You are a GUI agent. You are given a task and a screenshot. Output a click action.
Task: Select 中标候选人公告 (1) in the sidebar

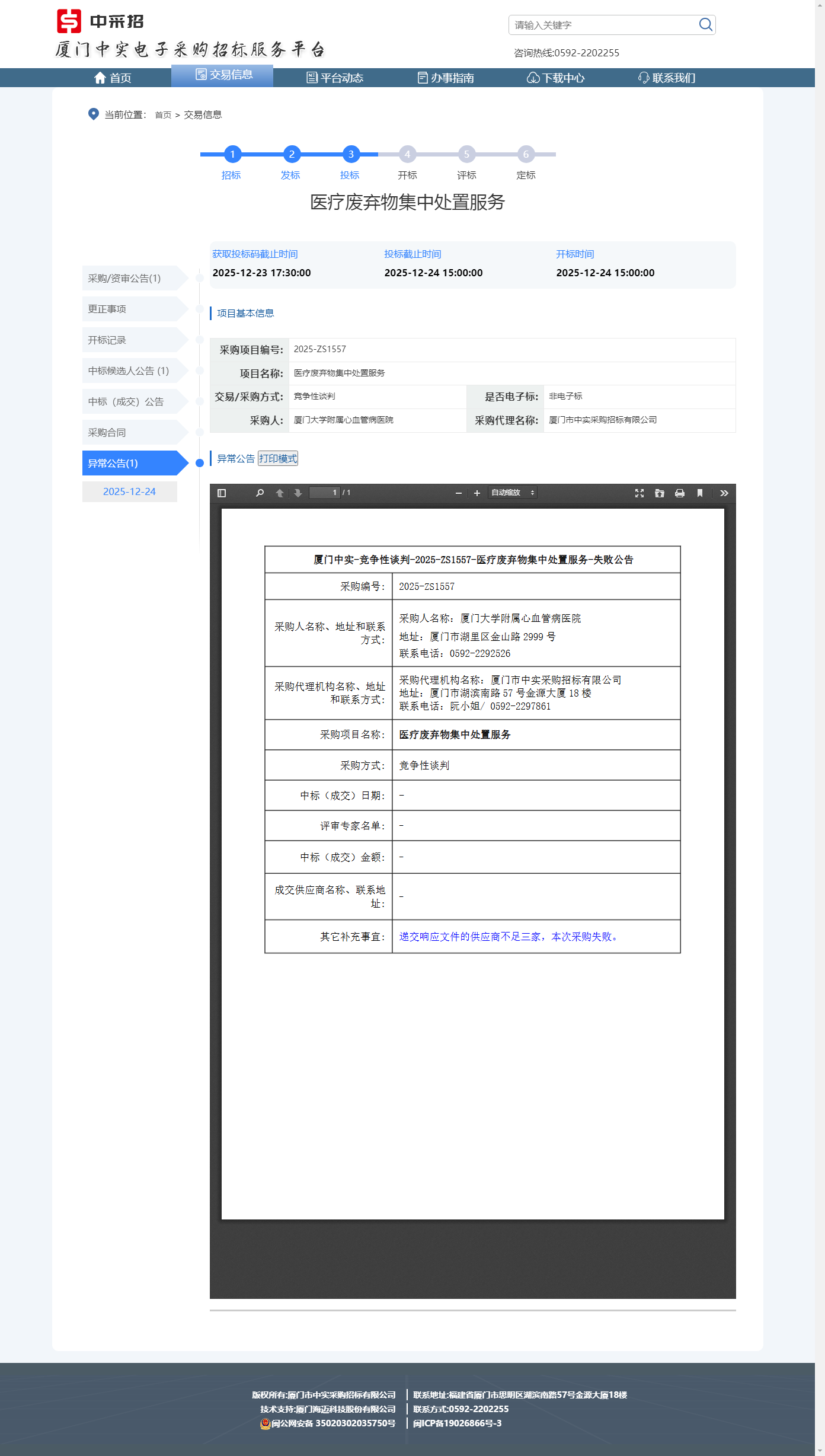pyautogui.click(x=135, y=371)
